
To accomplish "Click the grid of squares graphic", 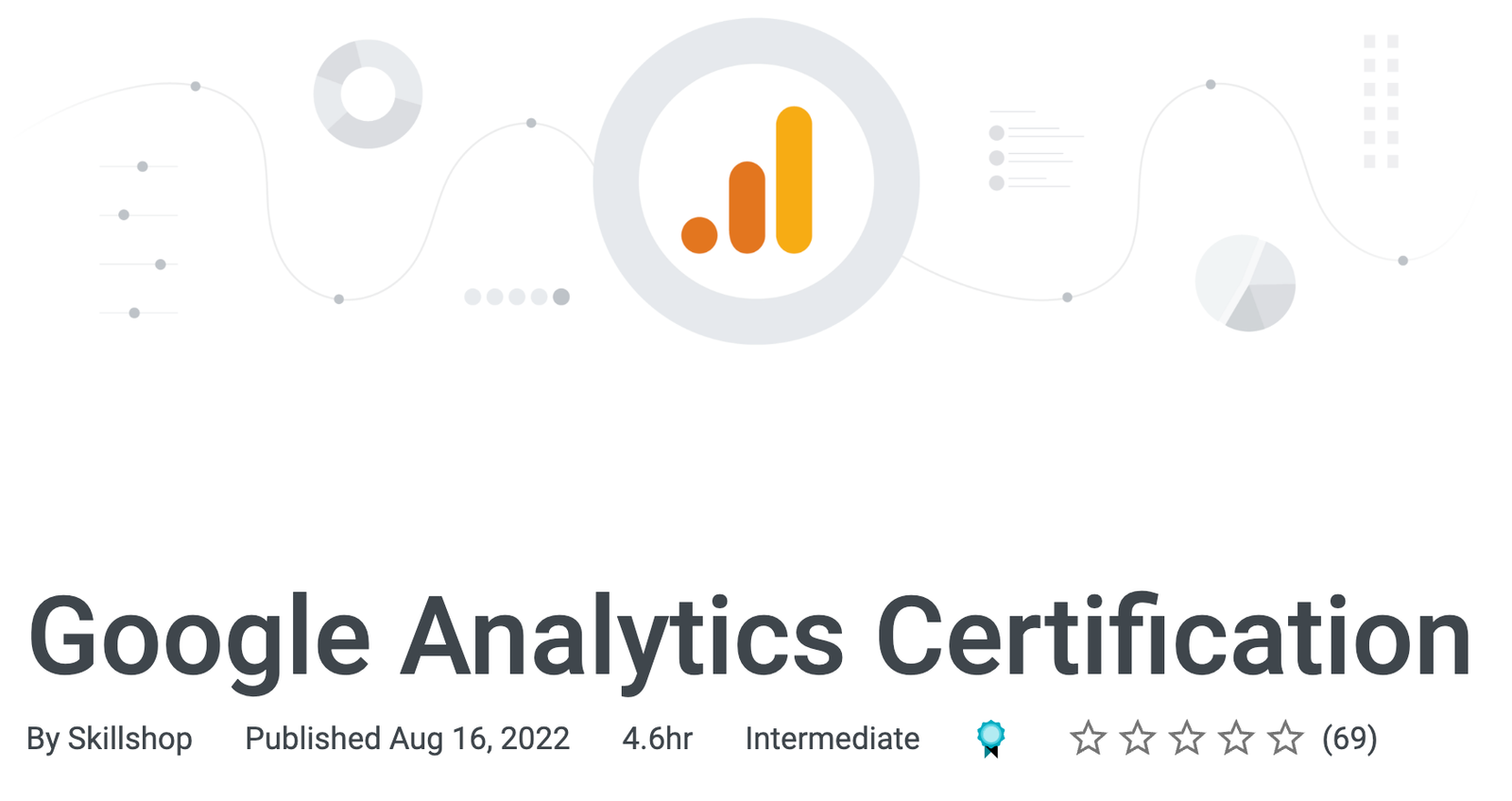I will (x=1381, y=101).
